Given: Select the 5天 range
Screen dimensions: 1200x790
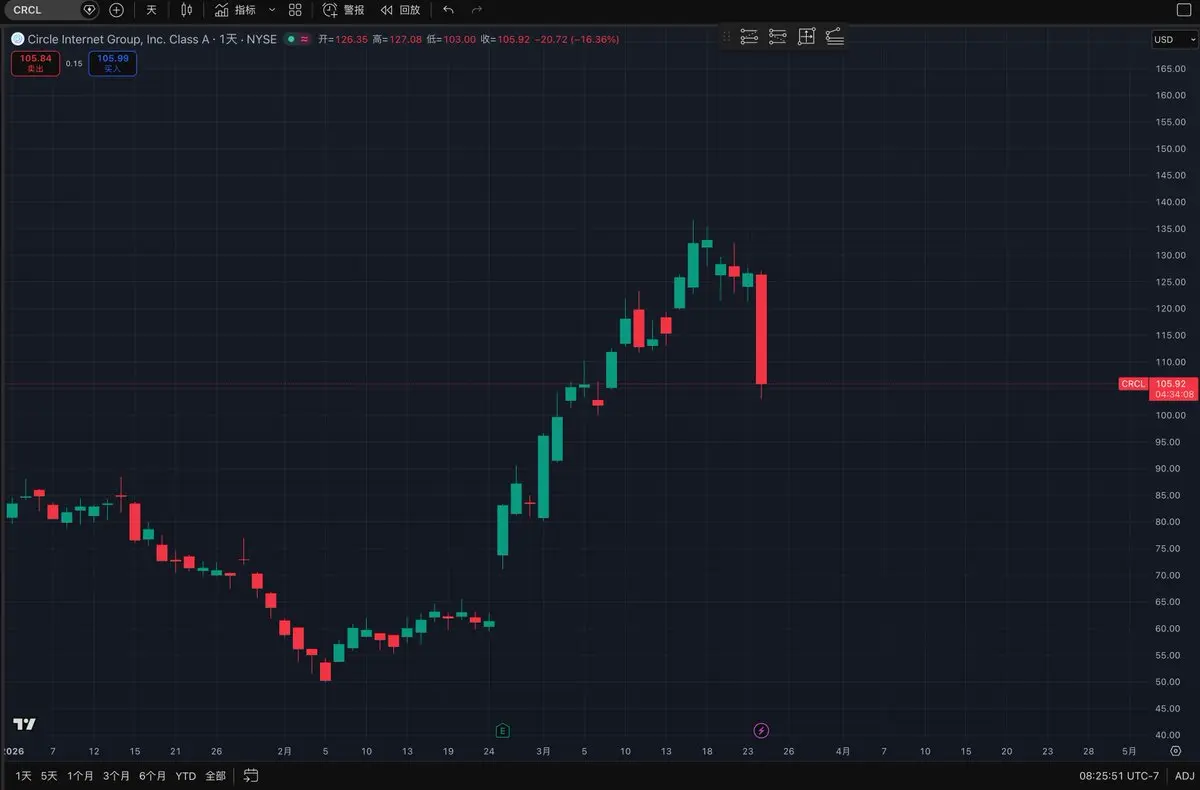Looking at the screenshot, I should (49, 776).
